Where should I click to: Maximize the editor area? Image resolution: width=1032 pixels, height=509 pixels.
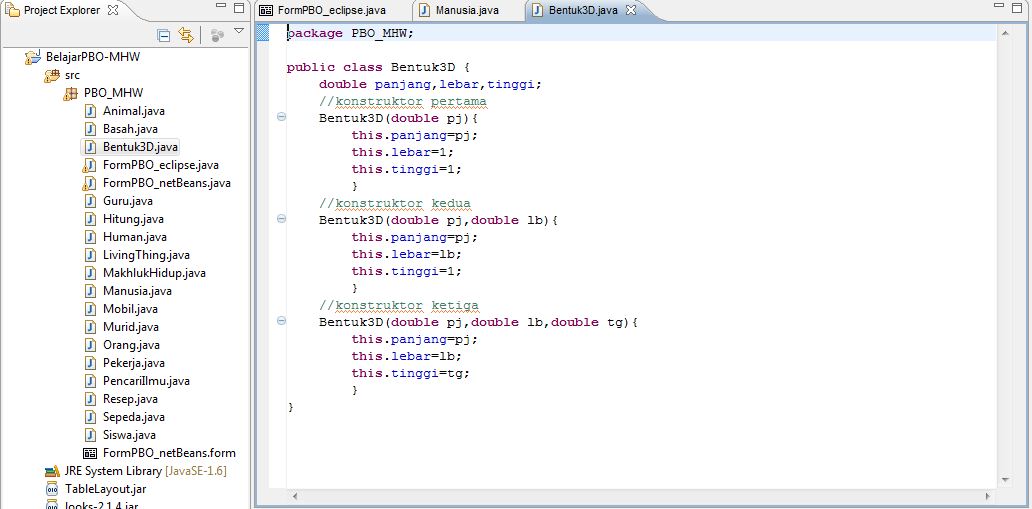pos(1019,7)
